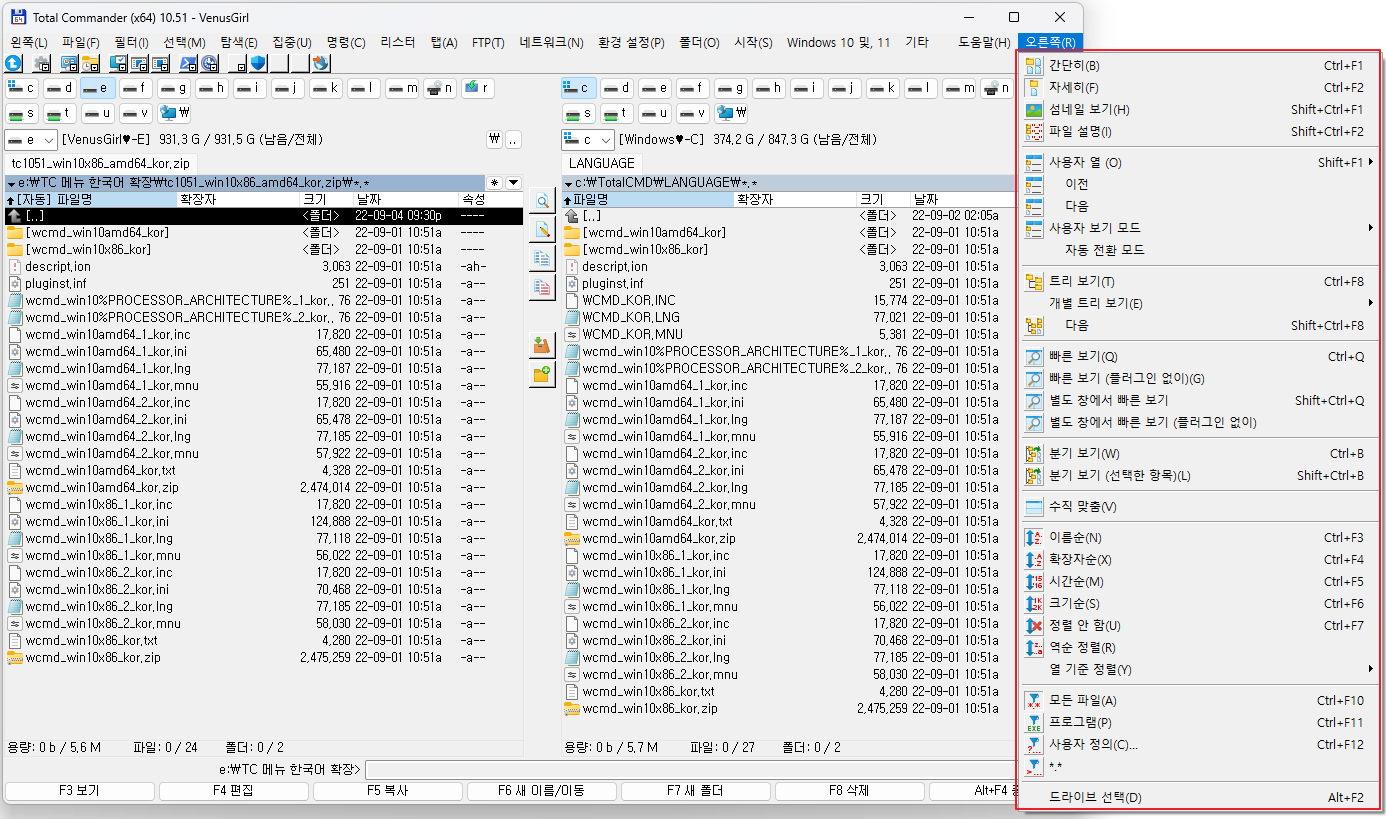Viewport: 1386px width, 819px height.
Task: Click left panel root directory ₩ button
Action: pos(494,140)
